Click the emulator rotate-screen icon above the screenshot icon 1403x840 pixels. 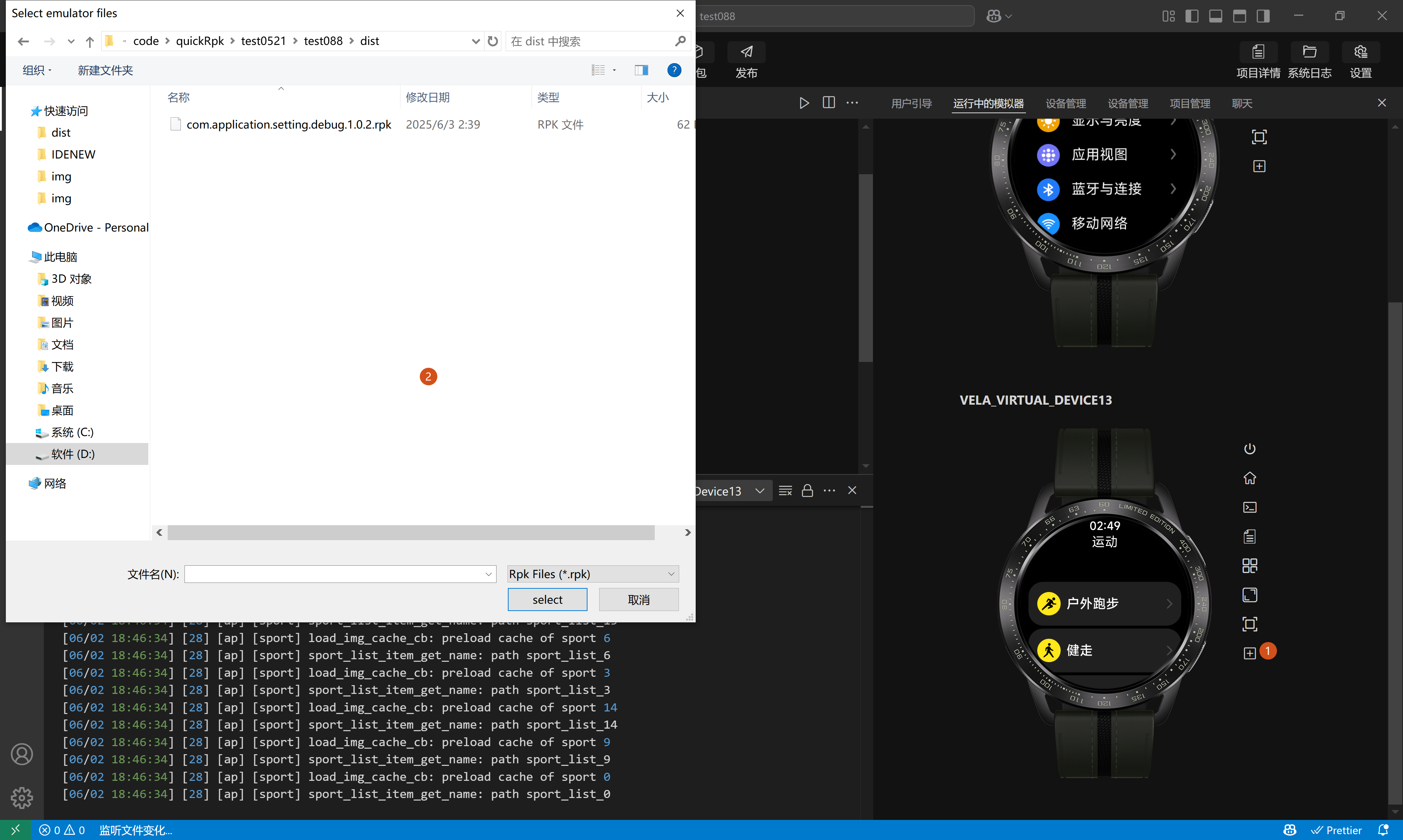click(1250, 595)
